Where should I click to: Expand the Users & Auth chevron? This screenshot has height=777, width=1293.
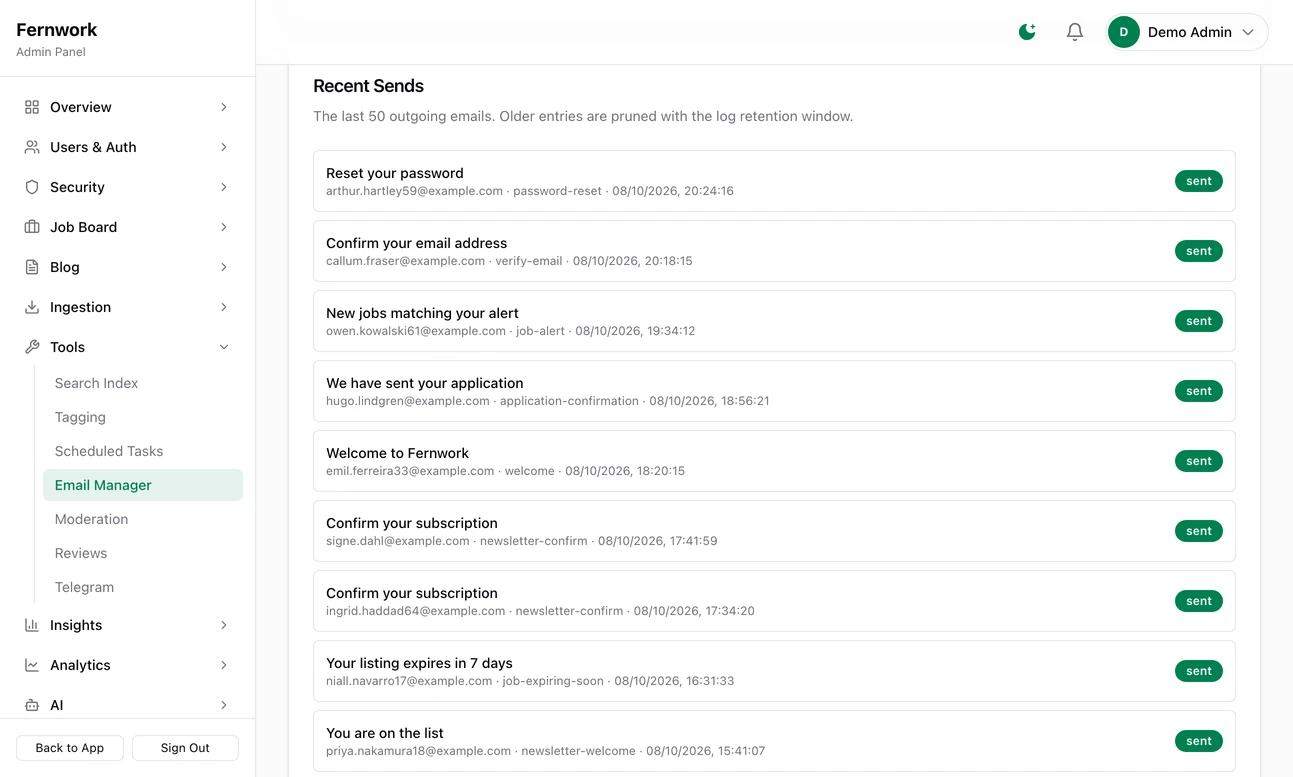[x=224, y=147]
